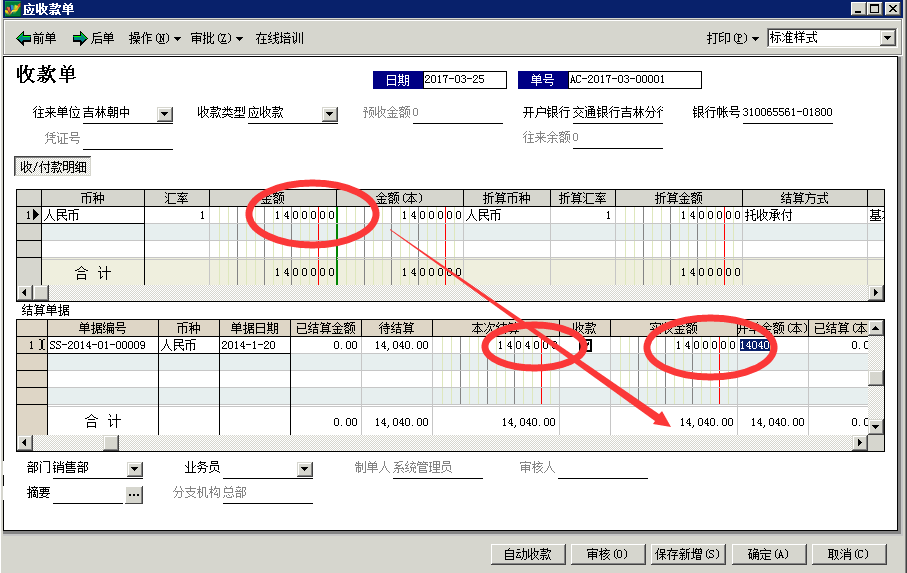Open the 摘要 ellipsis browse button
907x573 pixels.
click(134, 494)
